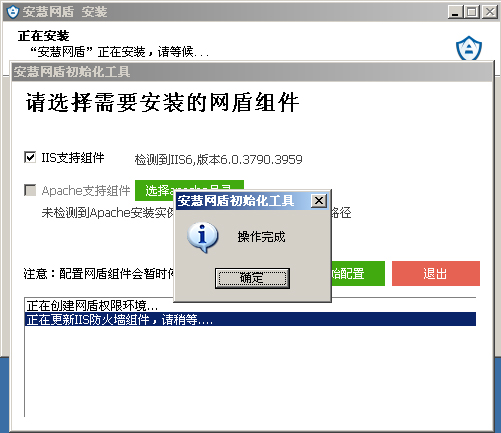Click the blue information icon in the dialog
Screen dimensions: 501x433
203,237
